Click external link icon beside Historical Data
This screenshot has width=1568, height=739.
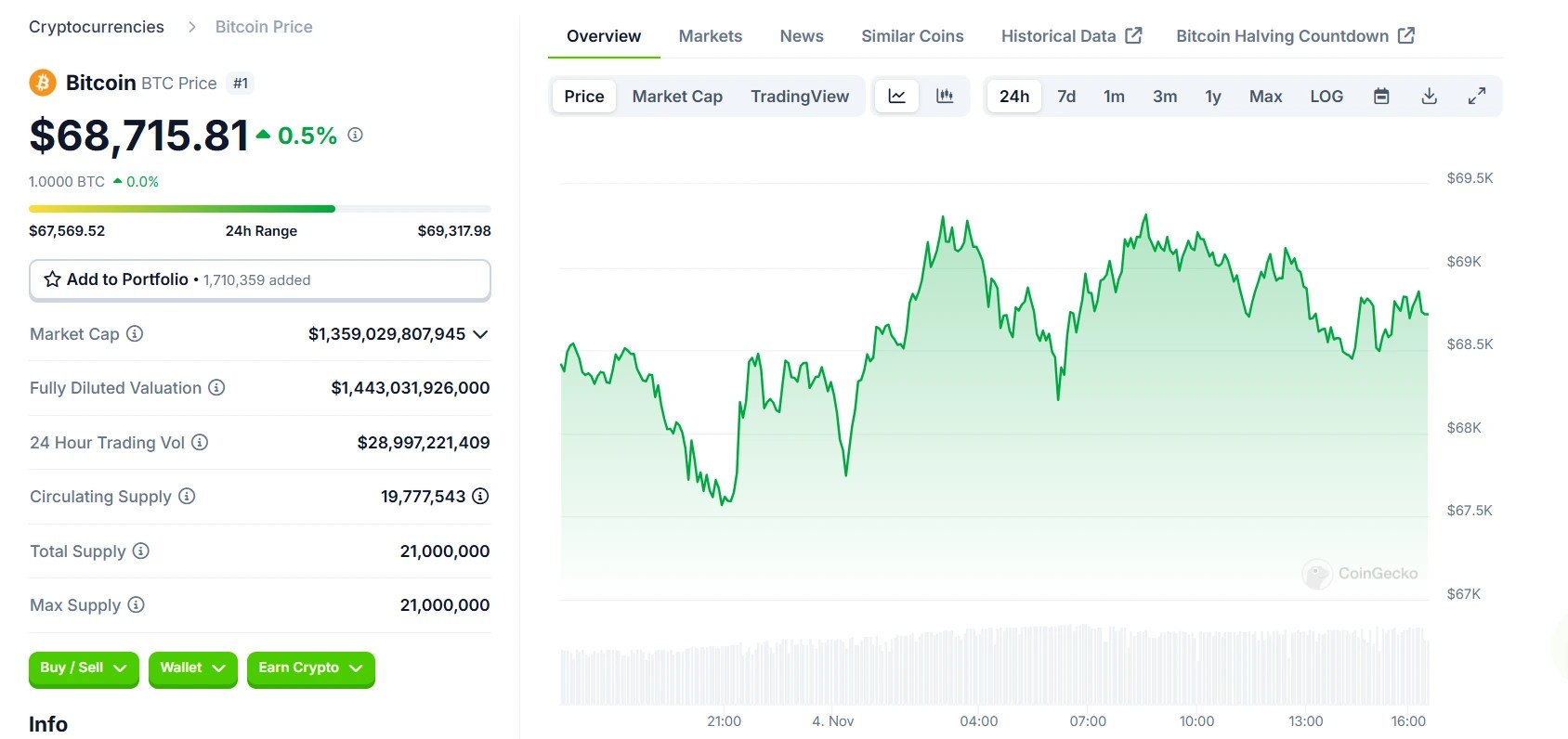pos(1133,35)
